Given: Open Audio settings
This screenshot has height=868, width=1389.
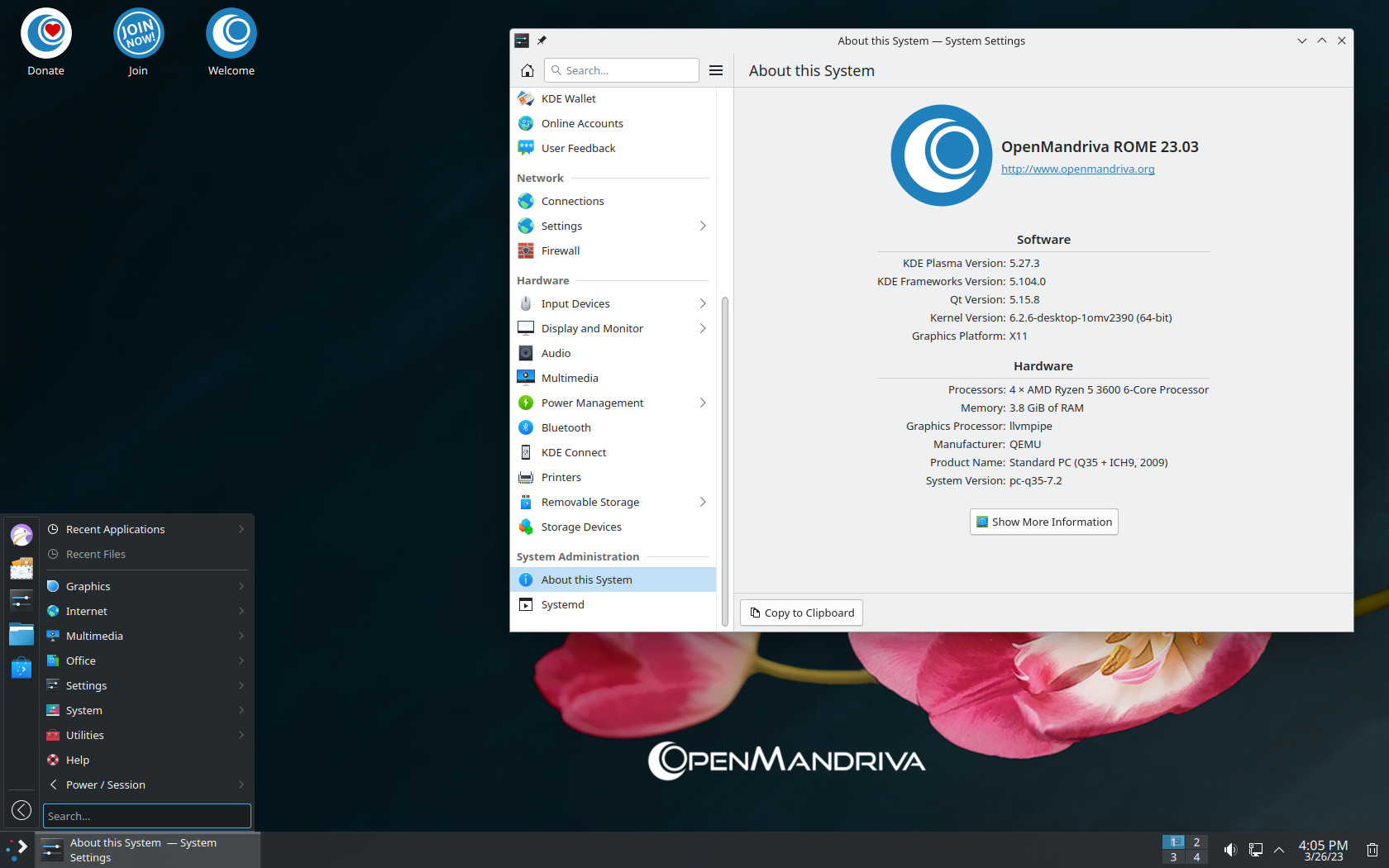Looking at the screenshot, I should [613, 353].
